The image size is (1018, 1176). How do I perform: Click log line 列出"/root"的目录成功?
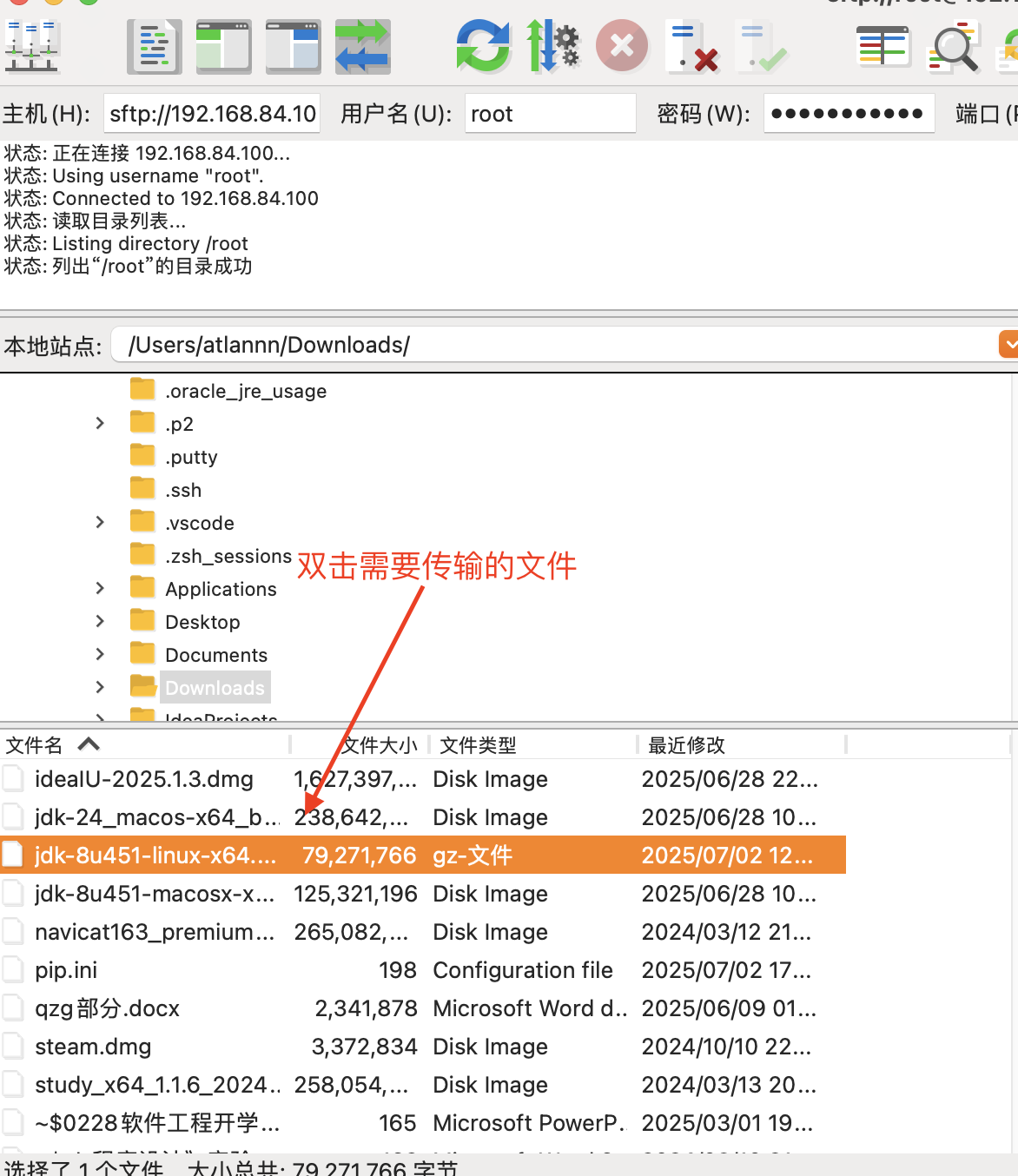(x=128, y=266)
